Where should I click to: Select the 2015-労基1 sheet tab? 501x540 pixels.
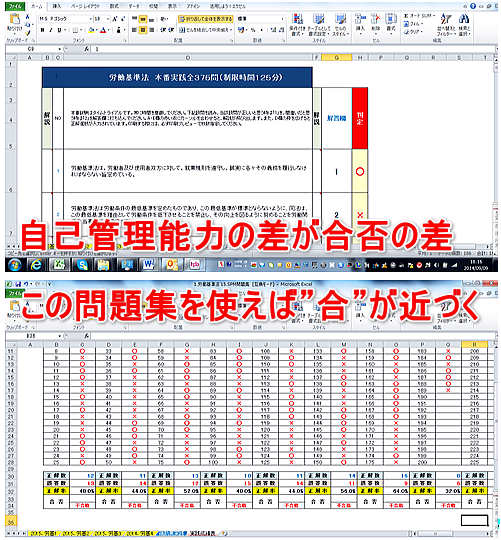click(x=43, y=533)
